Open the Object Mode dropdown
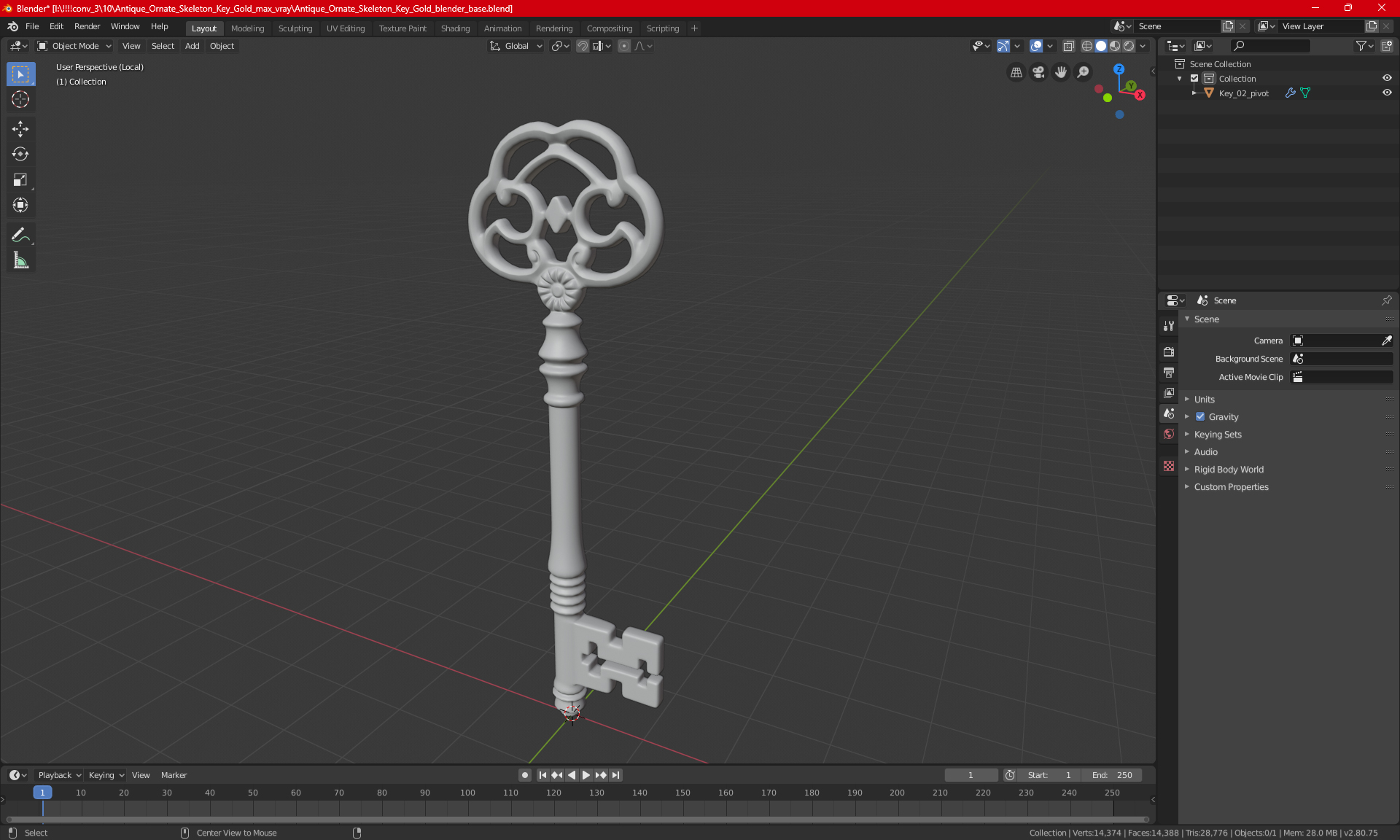The width and height of the screenshot is (1400, 840). 74,46
